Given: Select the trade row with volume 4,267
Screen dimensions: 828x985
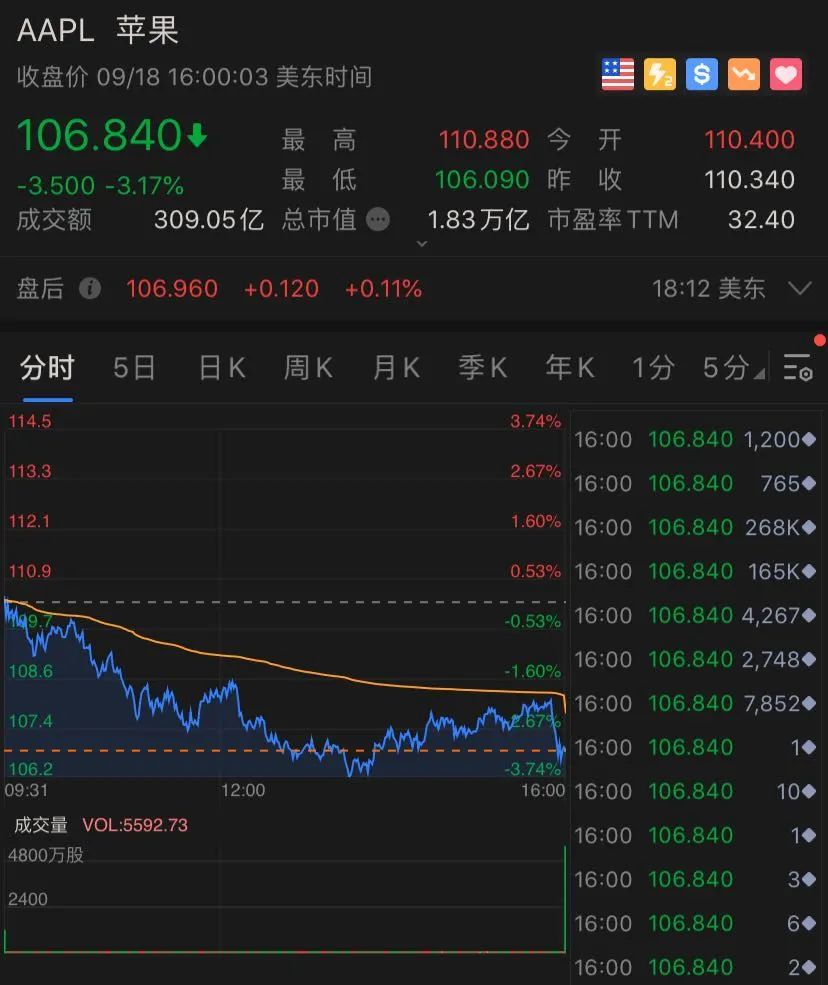Looking at the screenshot, I should point(695,615).
